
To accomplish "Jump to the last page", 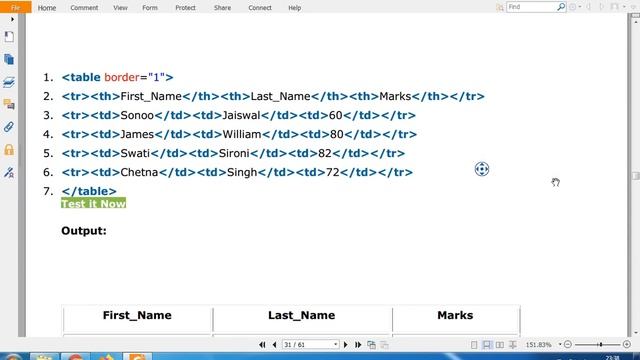I will click(358, 345).
